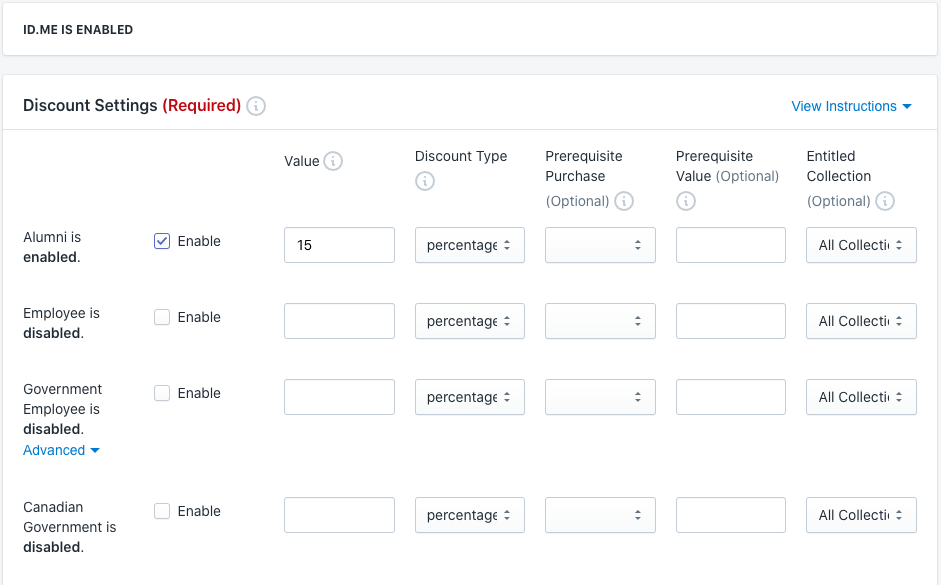Click the Employee prerequisite value field
941x585 pixels.
[x=731, y=321]
